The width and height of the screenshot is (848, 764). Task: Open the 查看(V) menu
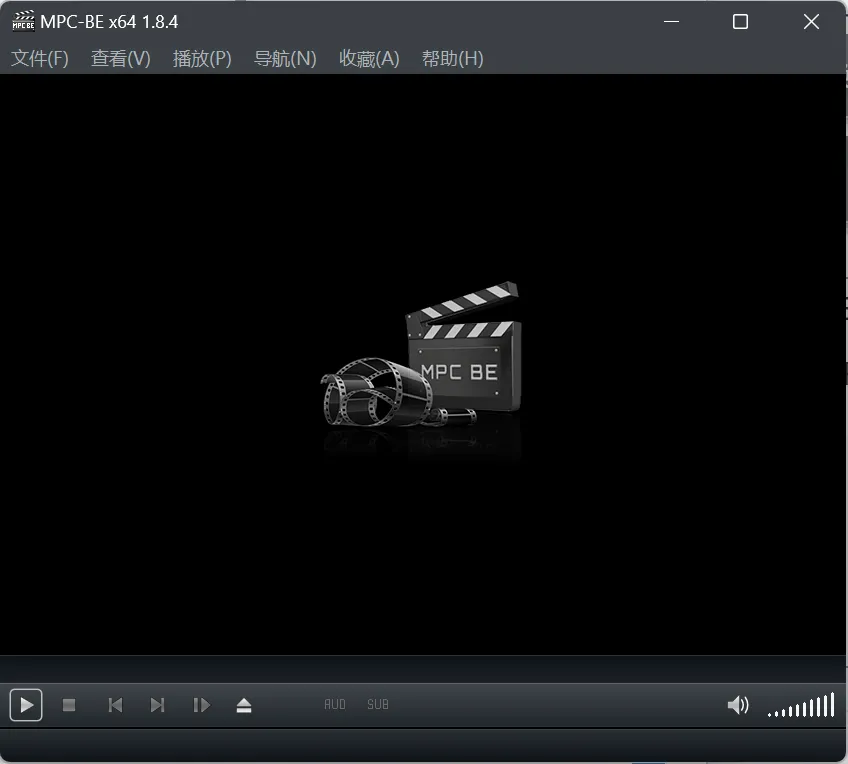(x=121, y=59)
